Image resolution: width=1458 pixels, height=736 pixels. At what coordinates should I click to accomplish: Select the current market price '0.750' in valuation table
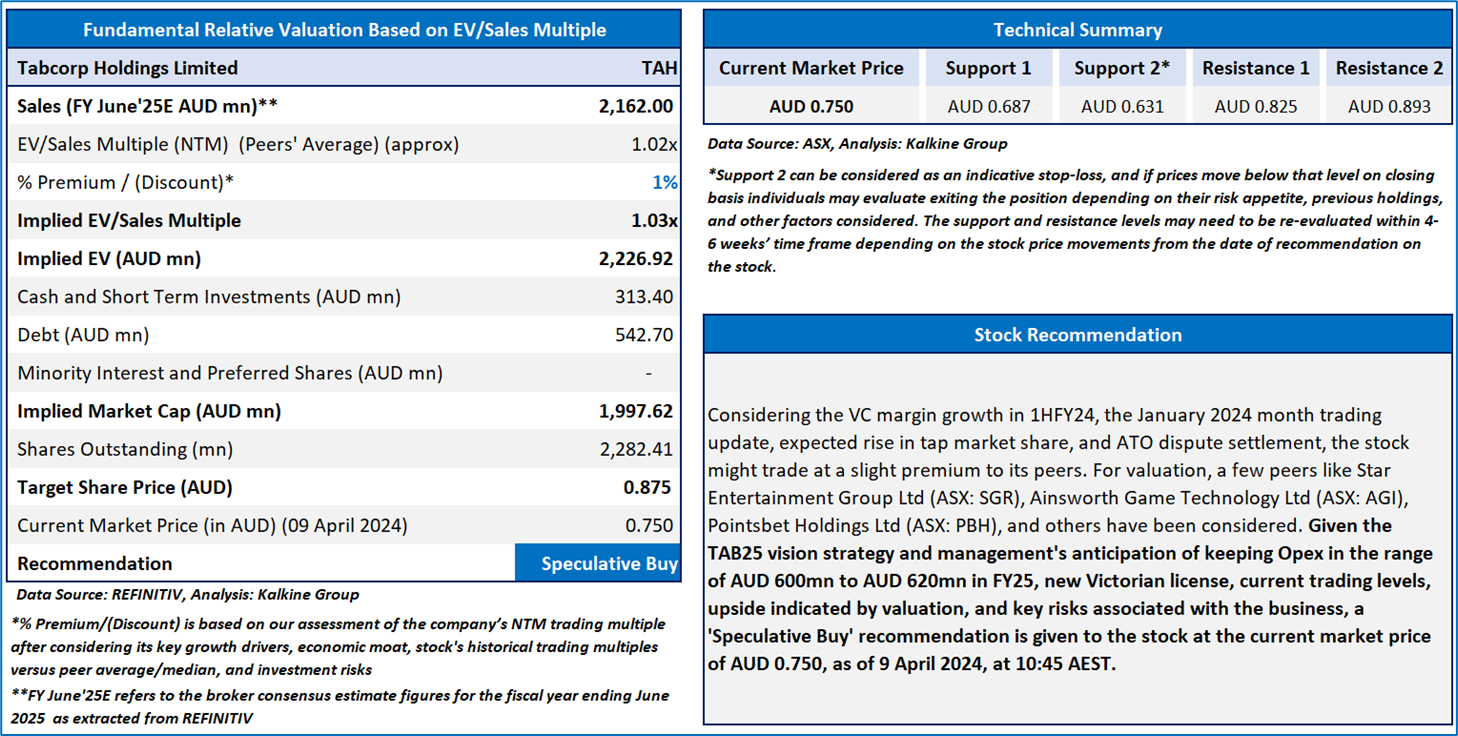[648, 525]
